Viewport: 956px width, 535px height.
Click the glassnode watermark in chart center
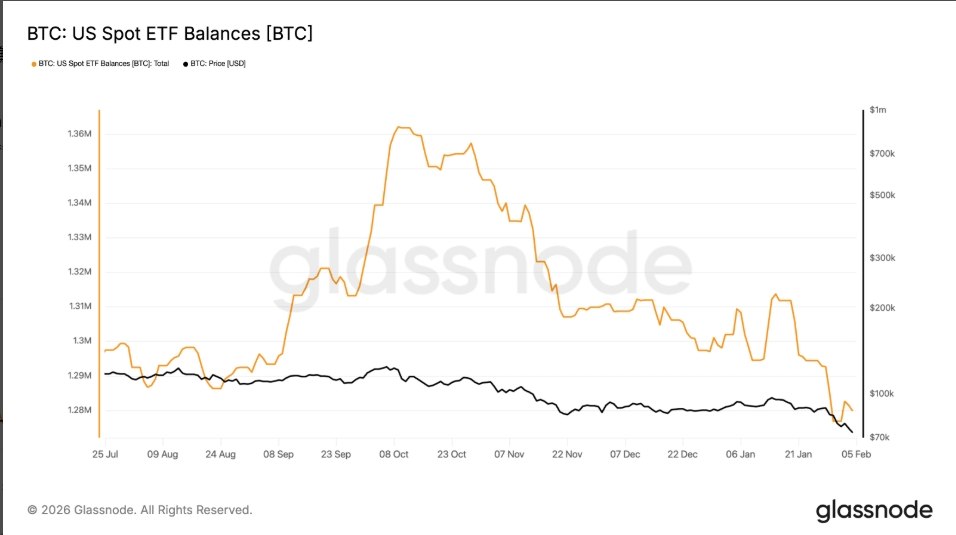pyautogui.click(x=480, y=265)
